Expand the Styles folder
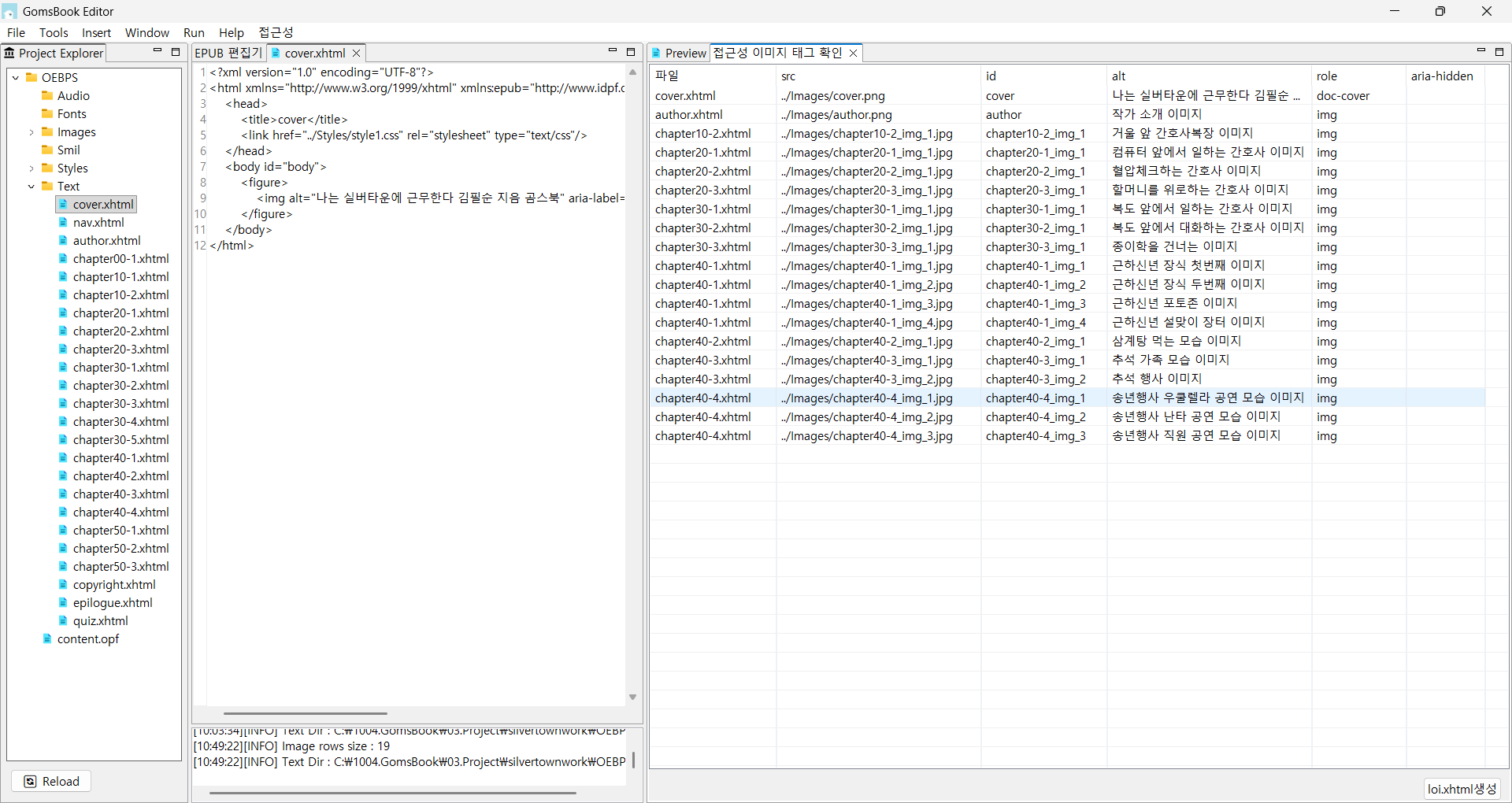The image size is (1512, 803). 31,168
